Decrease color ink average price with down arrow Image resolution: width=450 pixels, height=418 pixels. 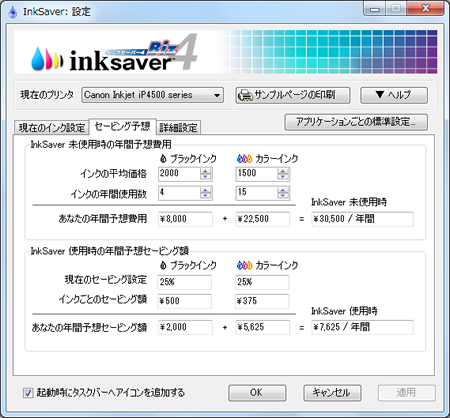(x=283, y=177)
